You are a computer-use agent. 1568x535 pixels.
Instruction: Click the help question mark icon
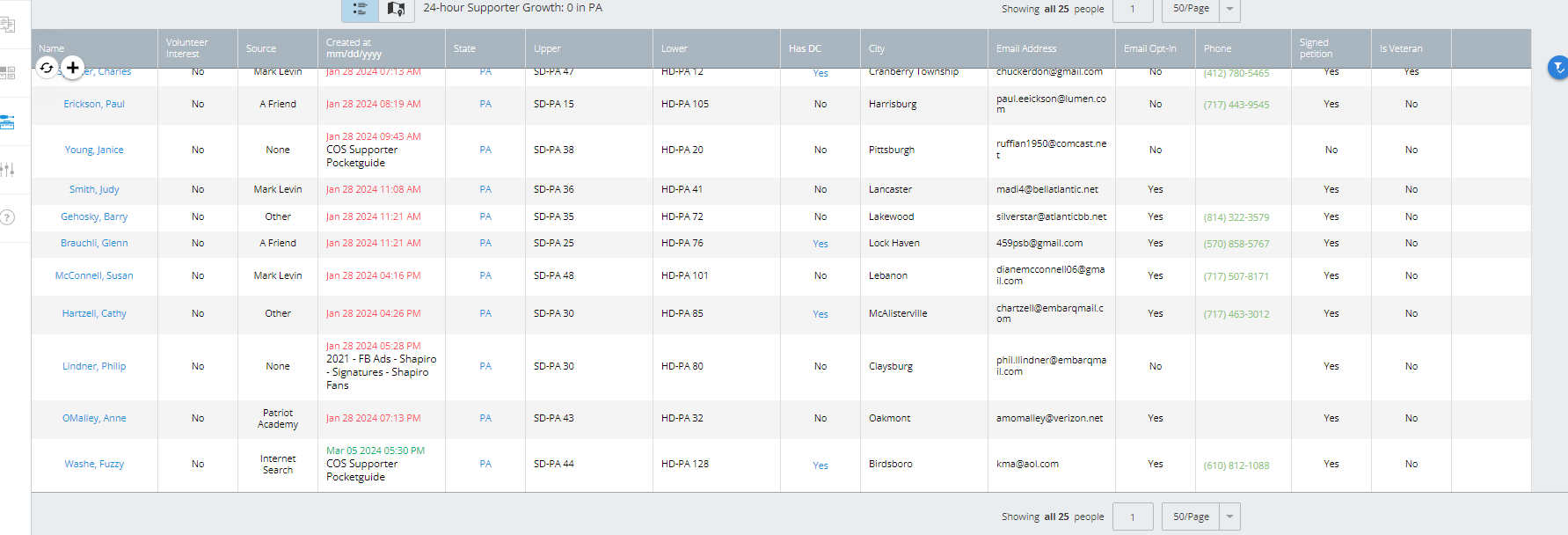tap(8, 217)
